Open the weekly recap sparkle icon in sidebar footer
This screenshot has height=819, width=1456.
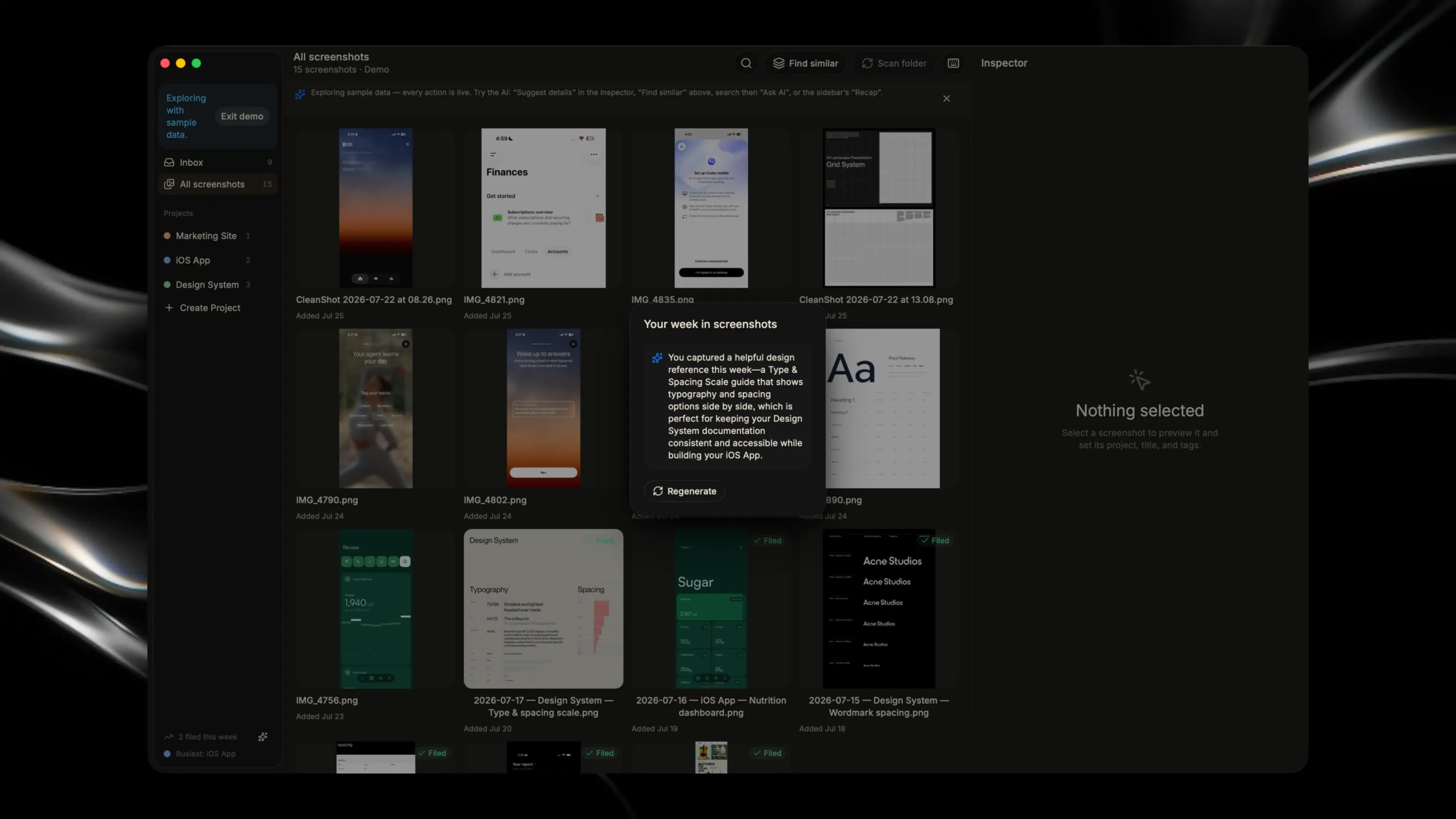(263, 737)
